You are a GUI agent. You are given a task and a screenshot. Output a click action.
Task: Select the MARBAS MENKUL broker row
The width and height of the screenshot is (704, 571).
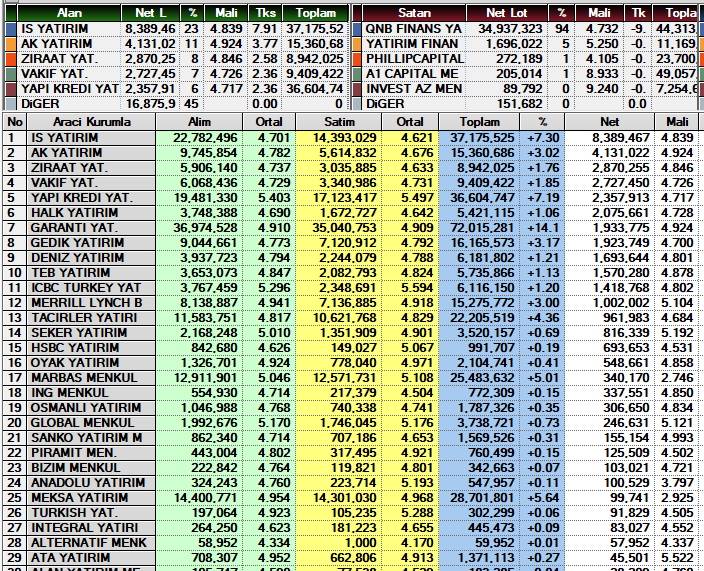[x=351, y=378]
